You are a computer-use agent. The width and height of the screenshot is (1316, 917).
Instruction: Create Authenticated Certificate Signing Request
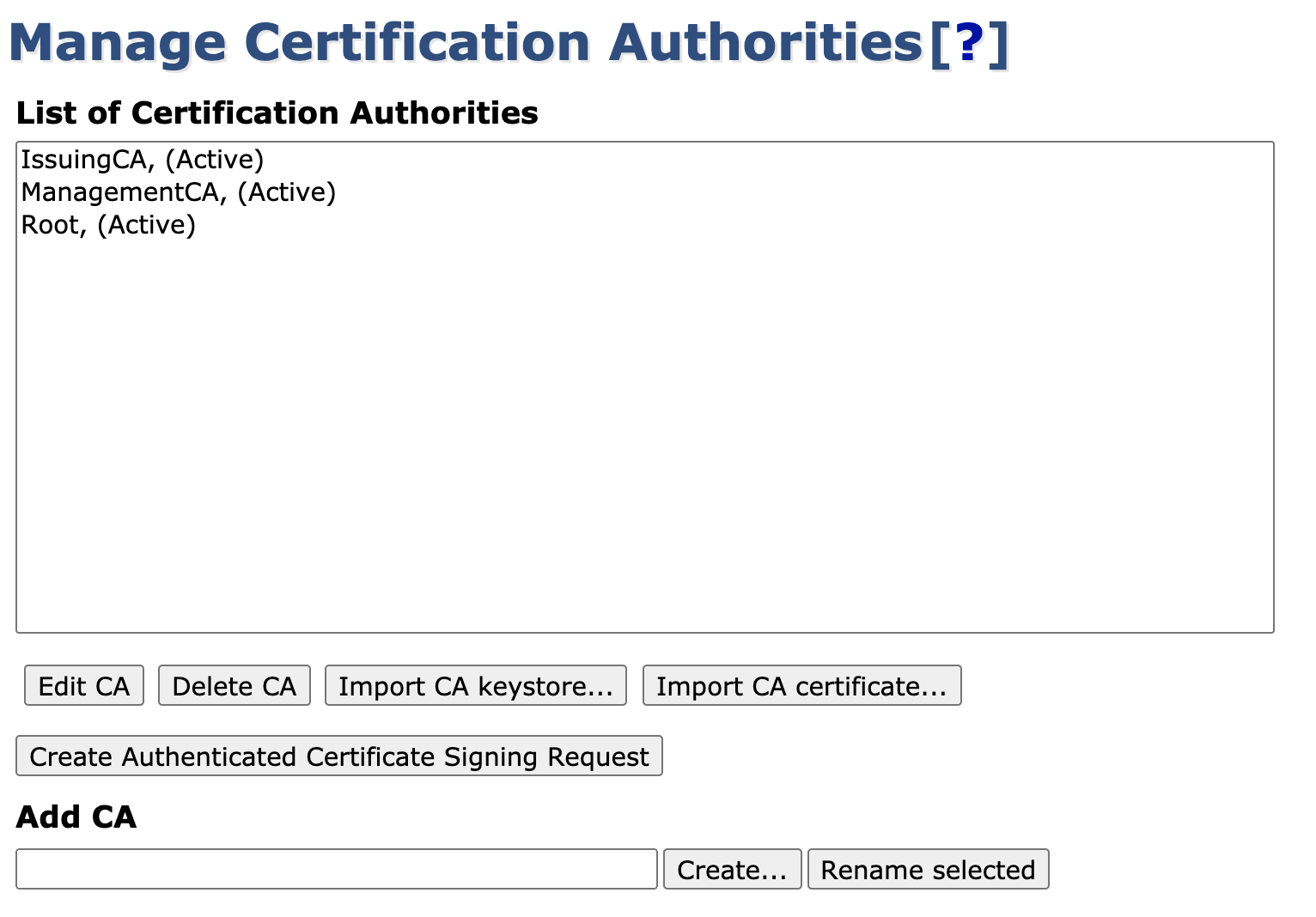coord(339,756)
